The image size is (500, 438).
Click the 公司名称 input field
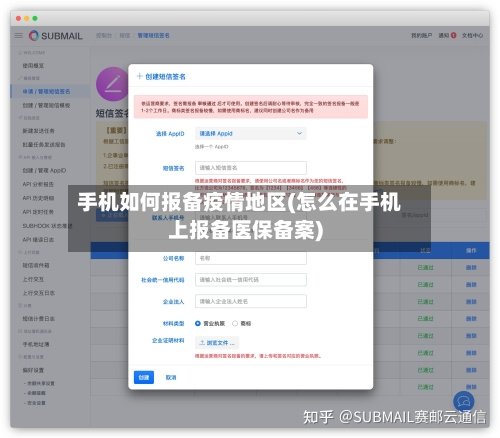[x=251, y=258]
